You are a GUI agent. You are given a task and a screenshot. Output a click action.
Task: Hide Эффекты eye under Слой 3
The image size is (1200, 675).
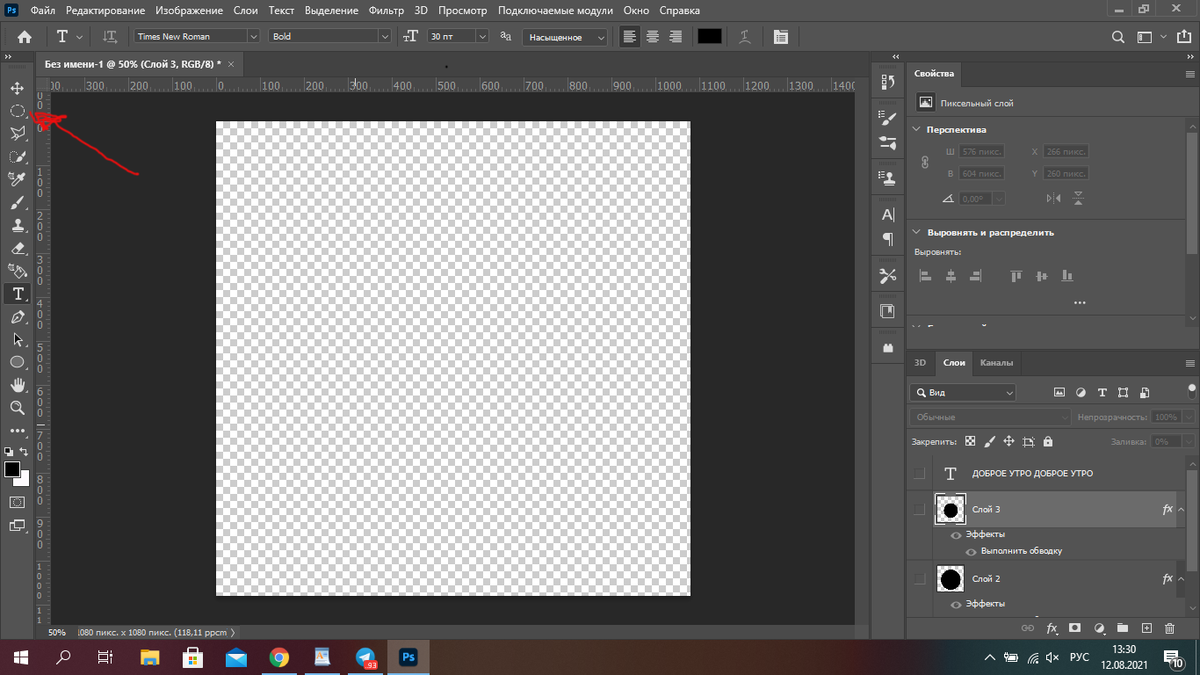pos(956,535)
